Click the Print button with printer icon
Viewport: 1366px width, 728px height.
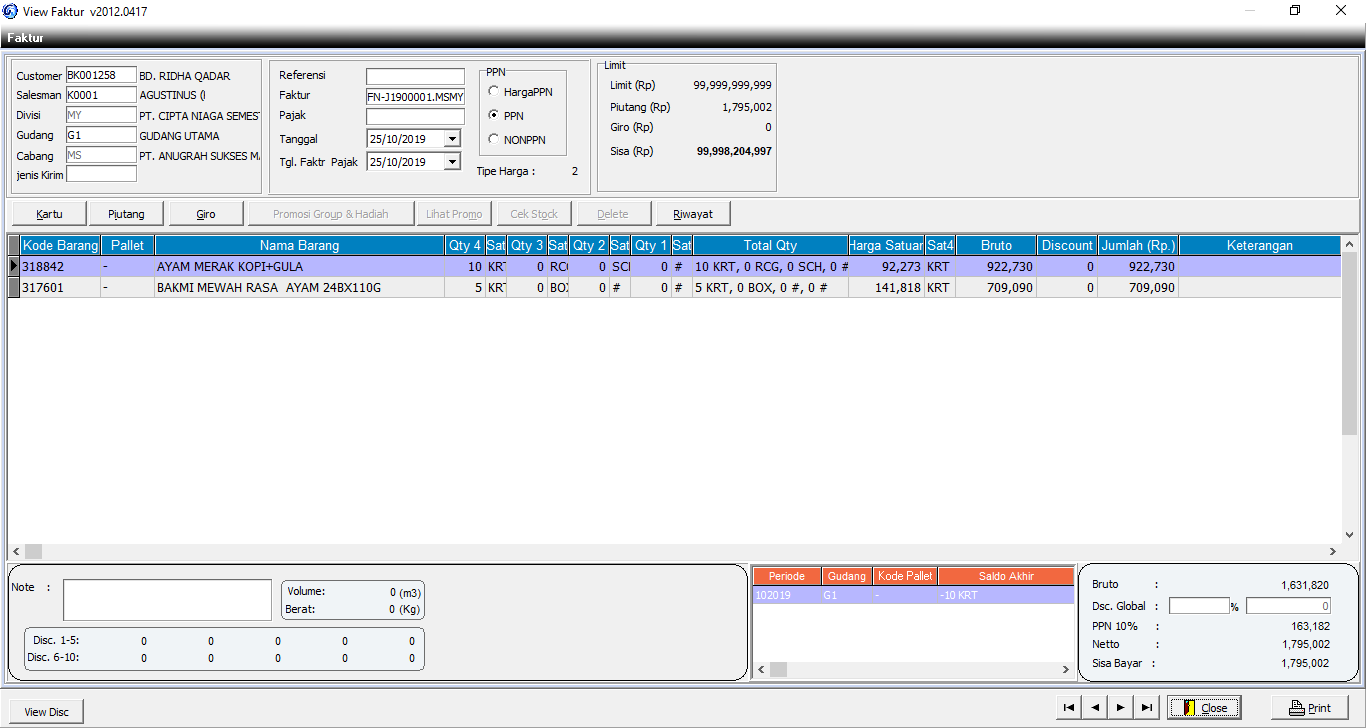pos(1309,708)
